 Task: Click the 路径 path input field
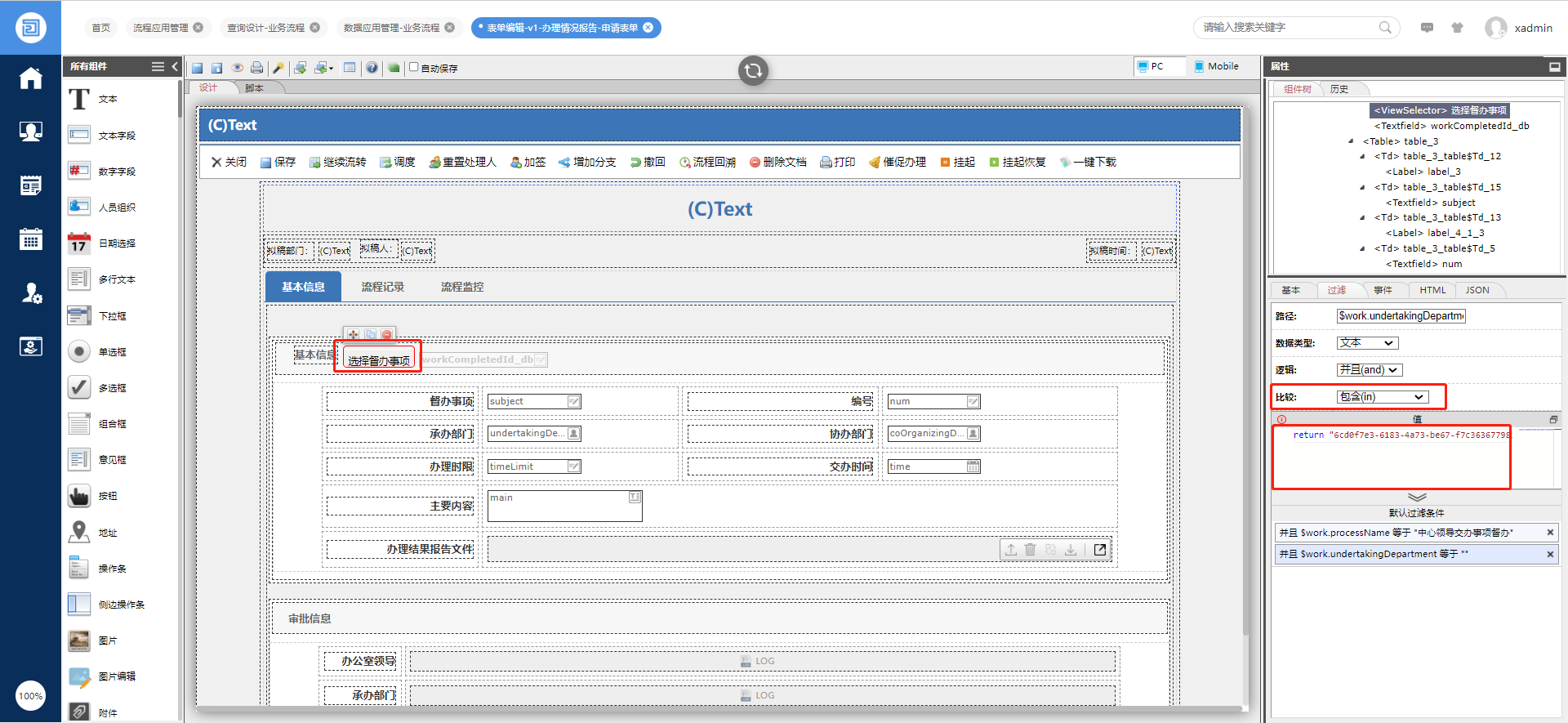tap(1401, 316)
